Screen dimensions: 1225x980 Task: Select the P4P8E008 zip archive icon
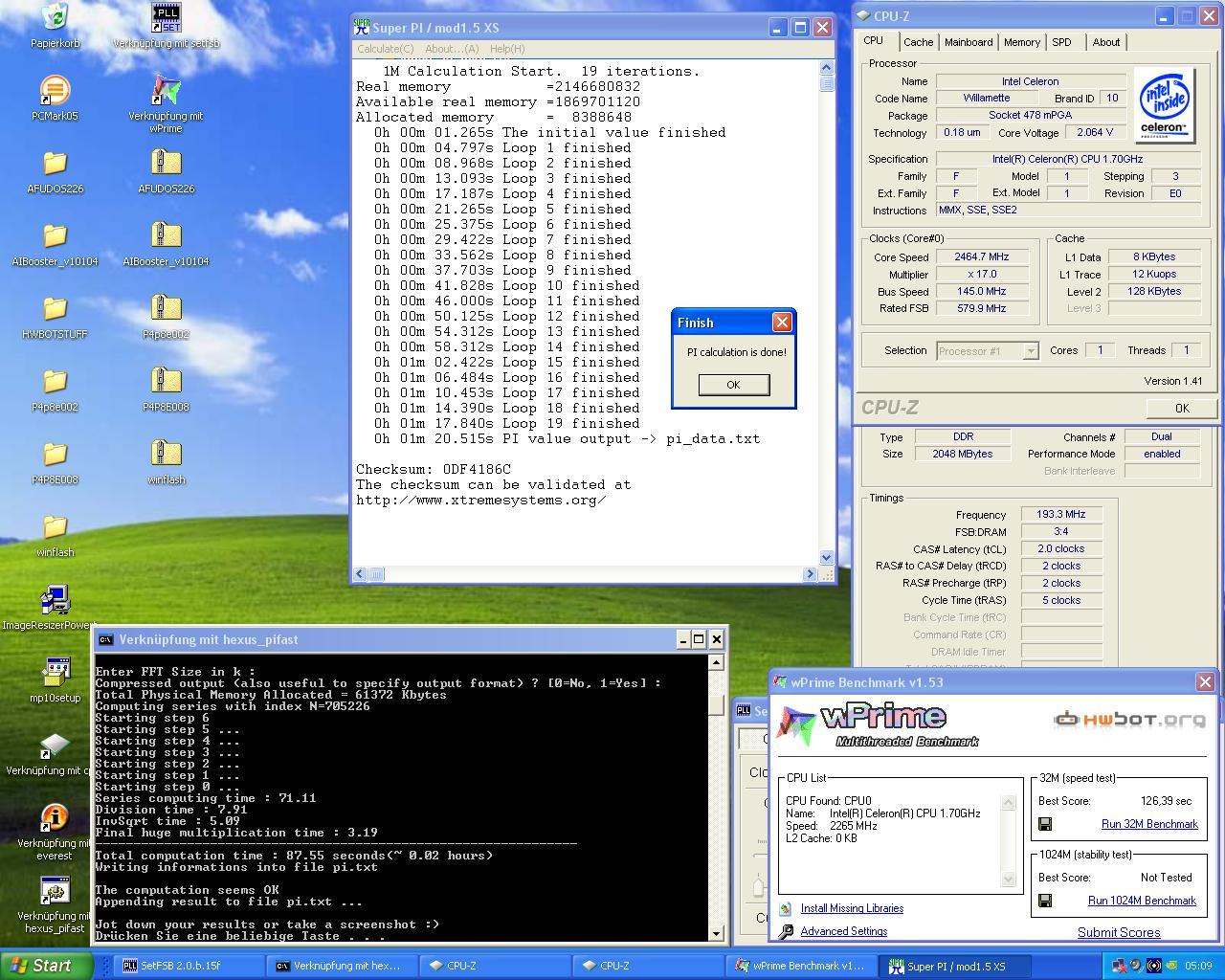[166, 381]
